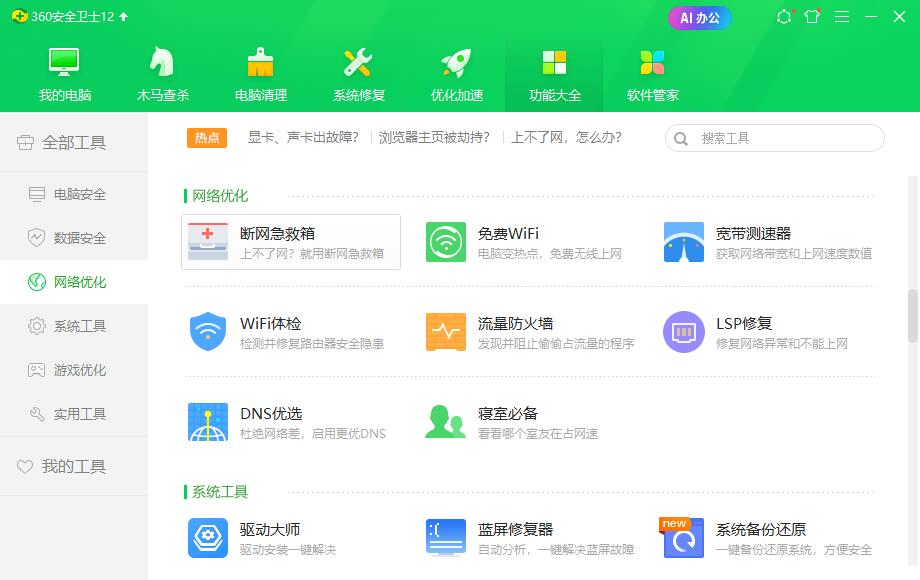Click the 流量防火墙 title text
The width and height of the screenshot is (920, 580).
(x=515, y=324)
